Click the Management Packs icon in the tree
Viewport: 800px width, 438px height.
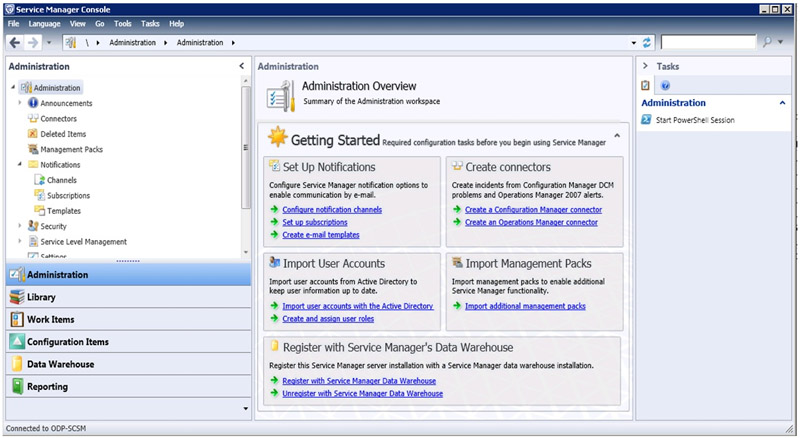coord(33,149)
